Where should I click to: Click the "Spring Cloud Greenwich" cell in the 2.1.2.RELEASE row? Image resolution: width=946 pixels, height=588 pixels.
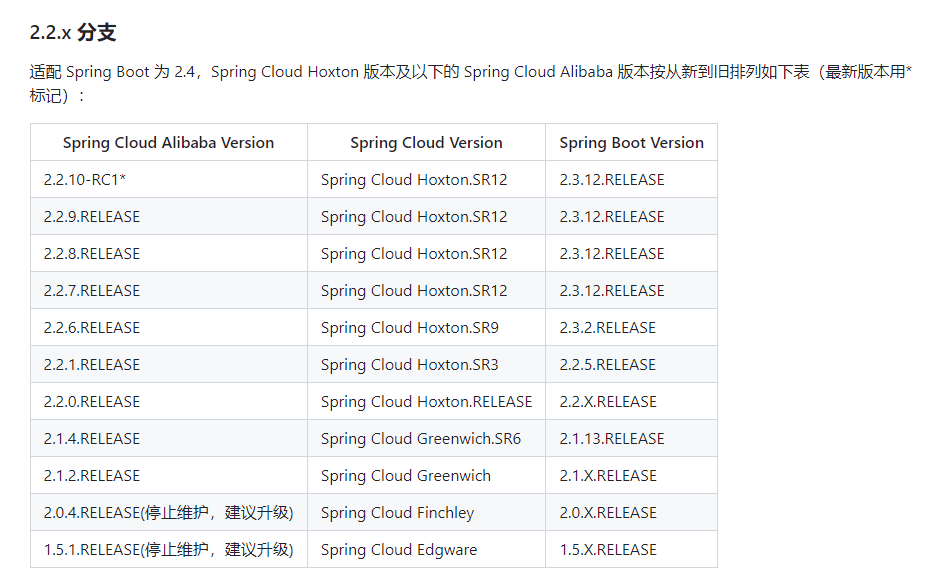pos(426,475)
